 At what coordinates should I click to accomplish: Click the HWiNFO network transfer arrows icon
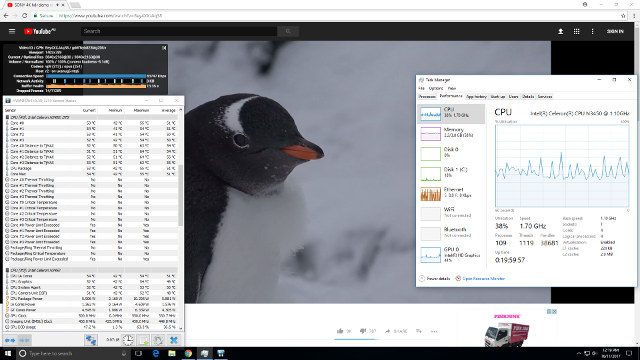point(91,340)
